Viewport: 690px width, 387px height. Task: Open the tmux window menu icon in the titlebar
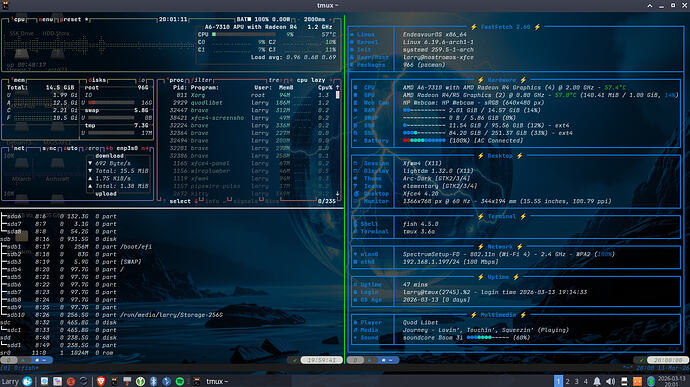point(5,5)
